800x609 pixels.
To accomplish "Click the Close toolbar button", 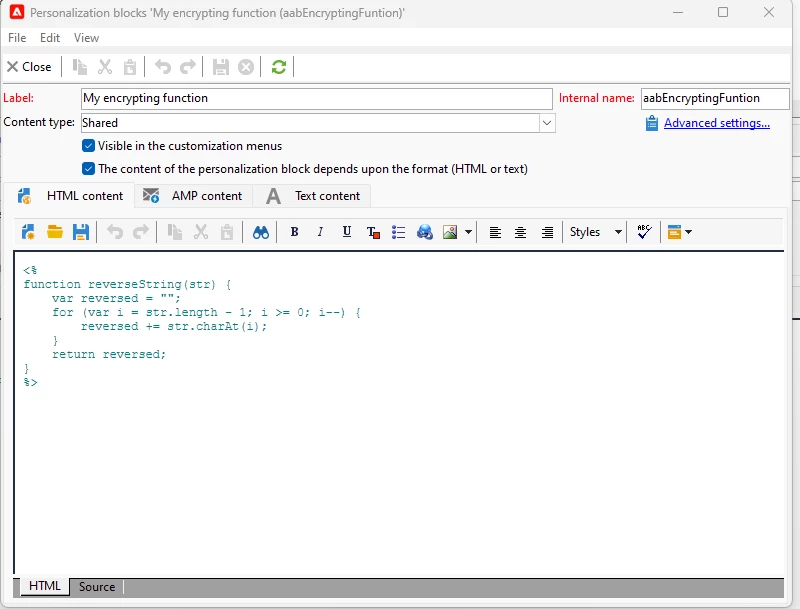I will pos(29,67).
